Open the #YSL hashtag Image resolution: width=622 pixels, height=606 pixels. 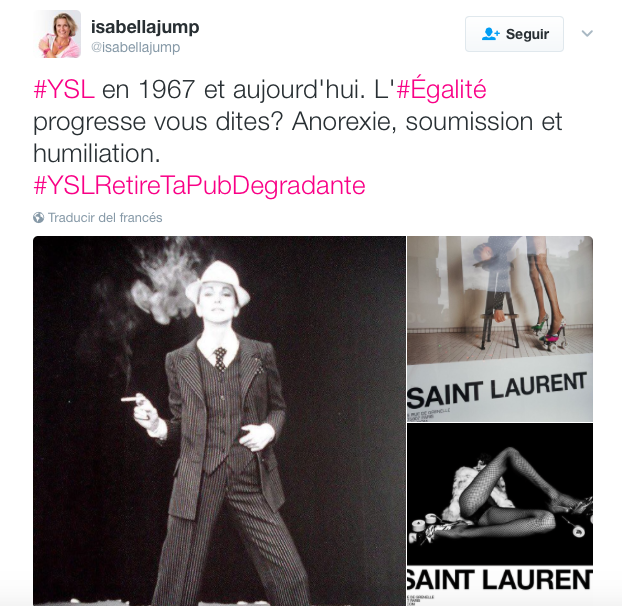(x=64, y=89)
